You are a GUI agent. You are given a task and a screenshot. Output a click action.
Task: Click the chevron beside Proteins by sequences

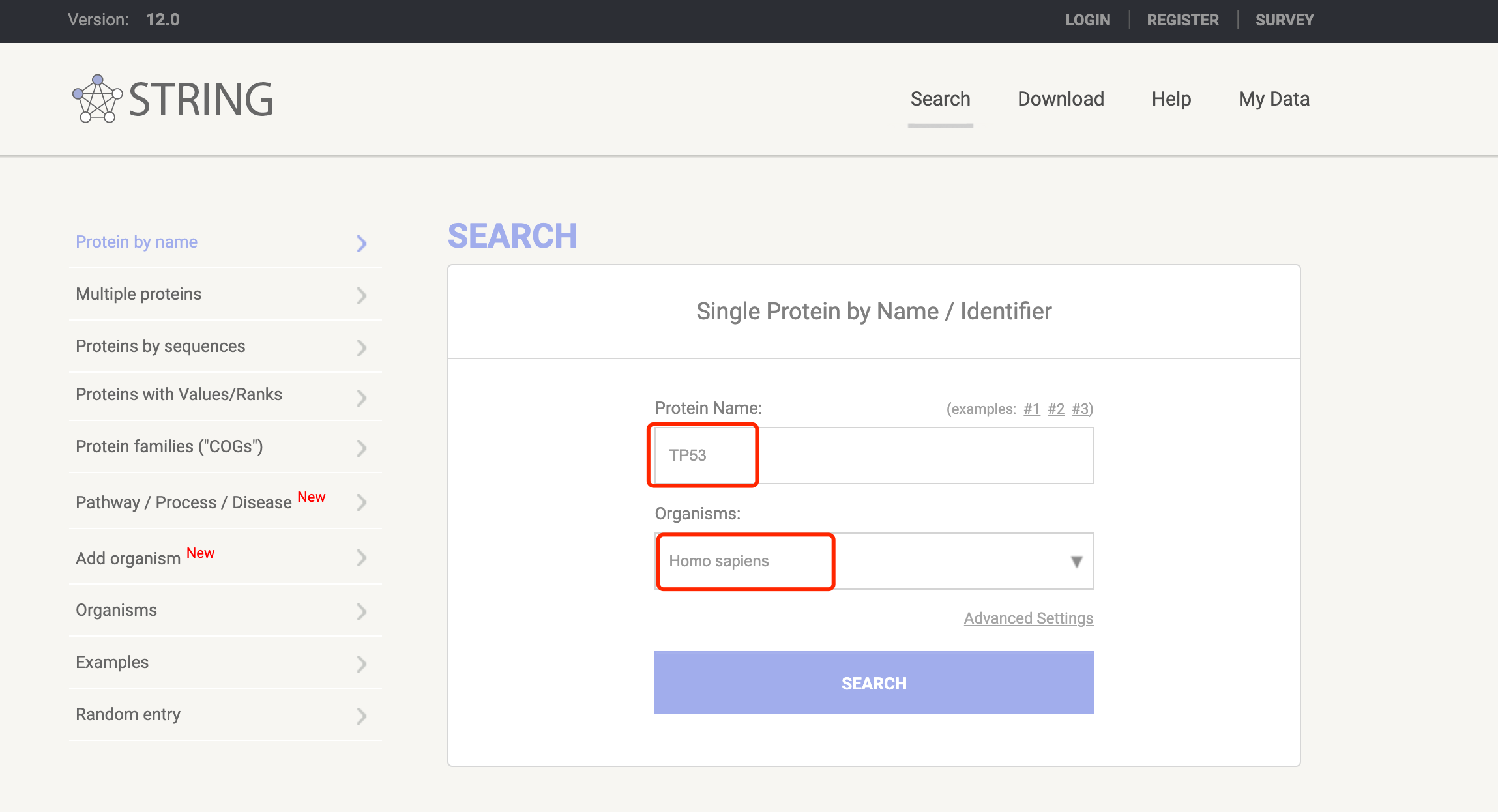pyautogui.click(x=362, y=347)
